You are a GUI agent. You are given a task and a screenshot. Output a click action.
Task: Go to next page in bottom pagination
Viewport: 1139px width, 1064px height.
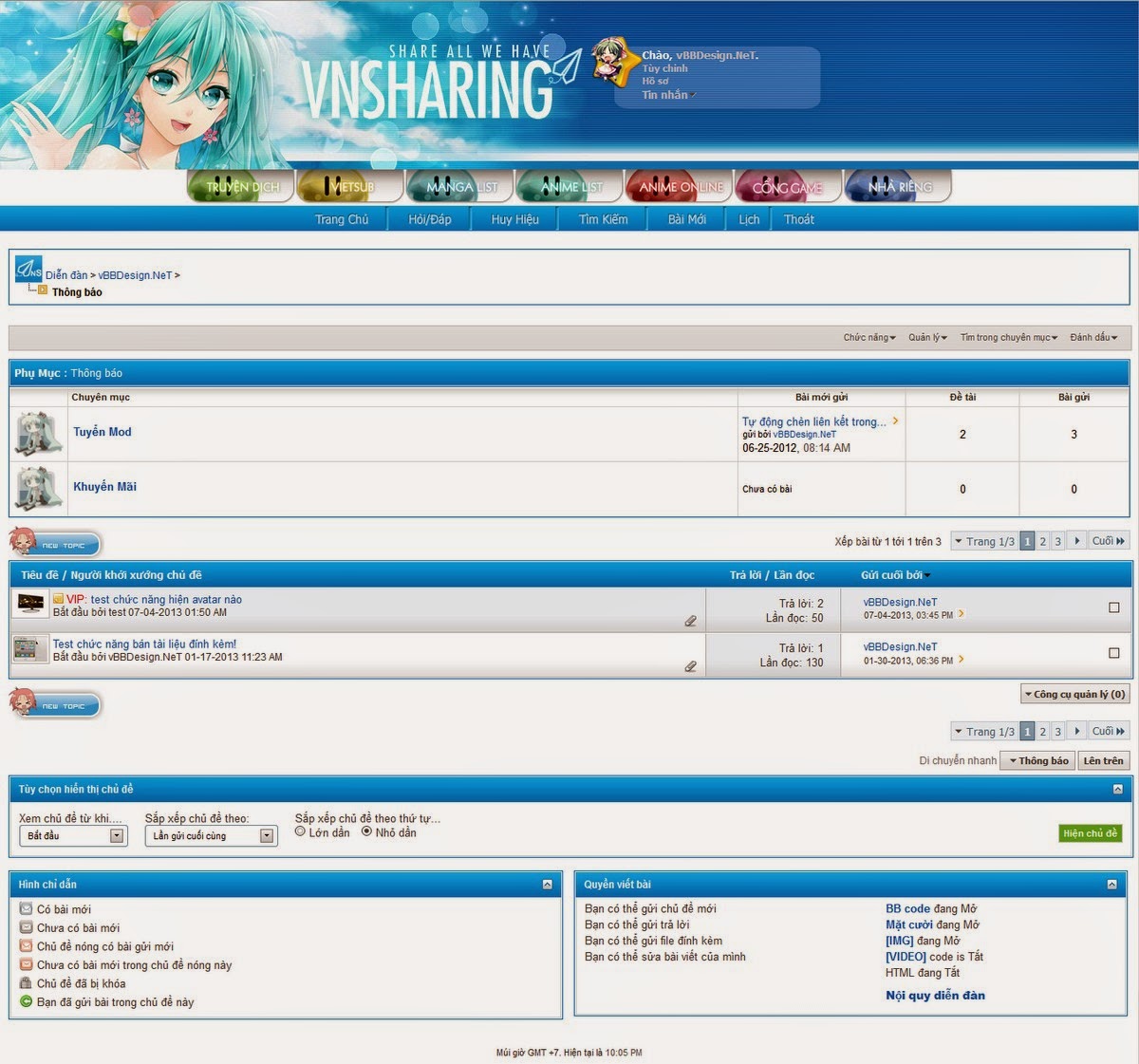pyautogui.click(x=1076, y=731)
